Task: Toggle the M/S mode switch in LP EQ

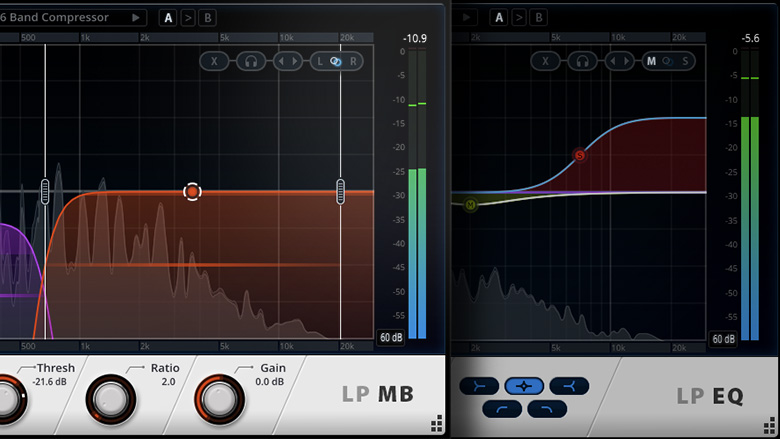Action: 668,61
